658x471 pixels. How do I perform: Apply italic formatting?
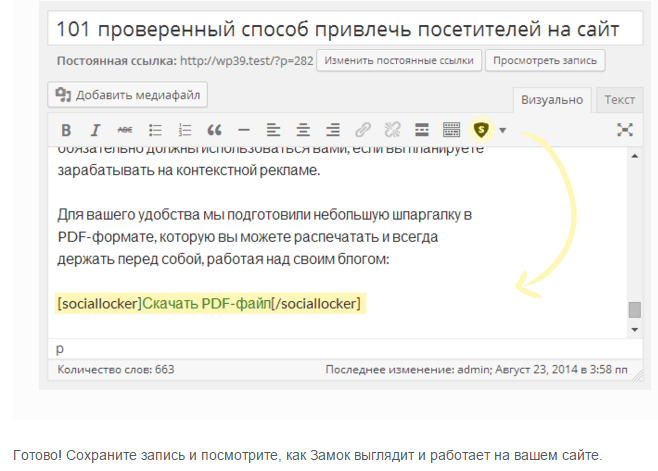click(95, 130)
